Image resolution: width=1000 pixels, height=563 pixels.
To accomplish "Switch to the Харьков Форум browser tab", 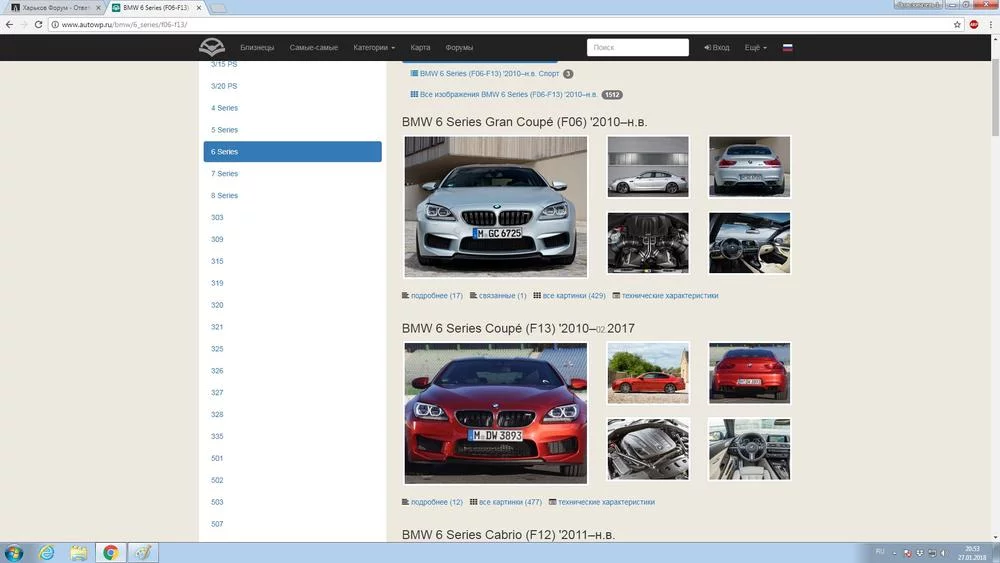I will pyautogui.click(x=55, y=7).
